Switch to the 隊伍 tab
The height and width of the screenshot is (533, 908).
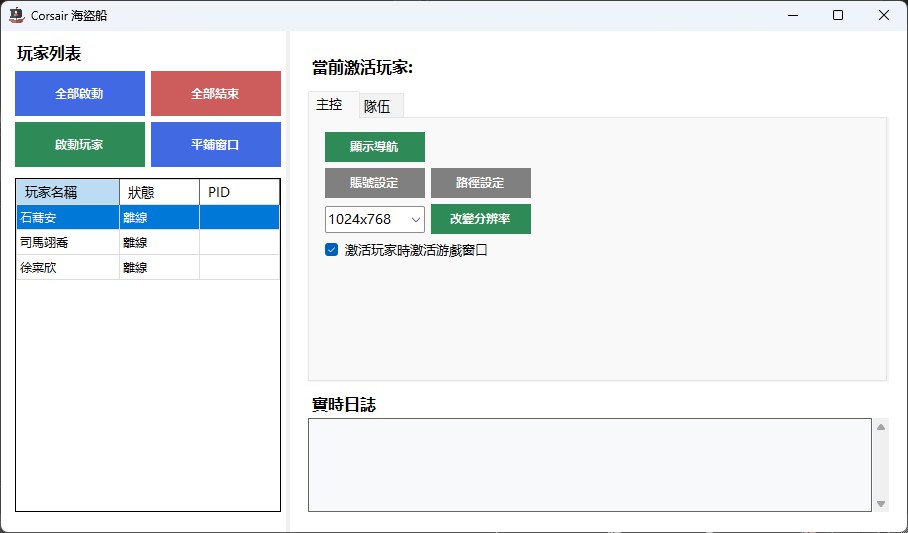click(377, 106)
